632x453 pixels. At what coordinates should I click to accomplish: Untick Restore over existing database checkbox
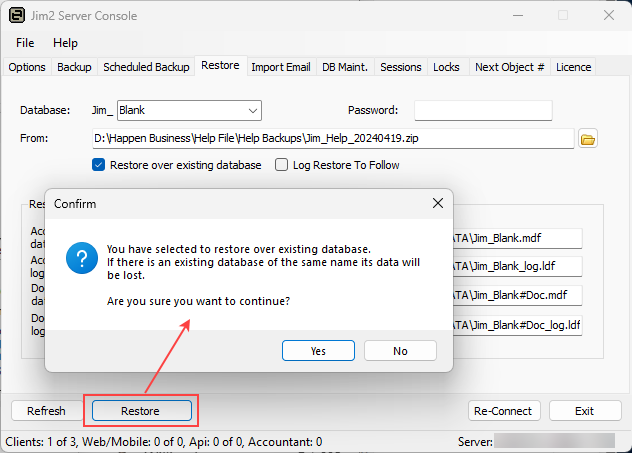coord(99,165)
